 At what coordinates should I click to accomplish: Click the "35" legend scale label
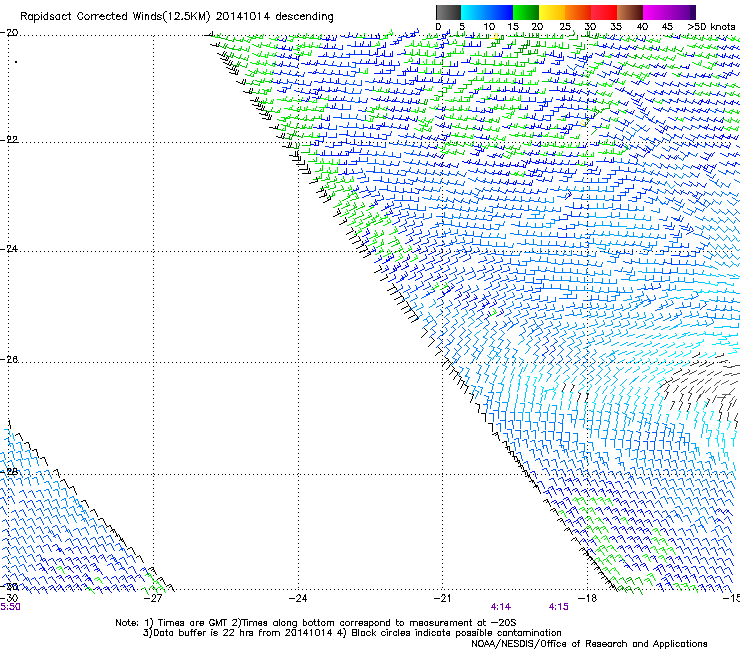click(x=616, y=27)
